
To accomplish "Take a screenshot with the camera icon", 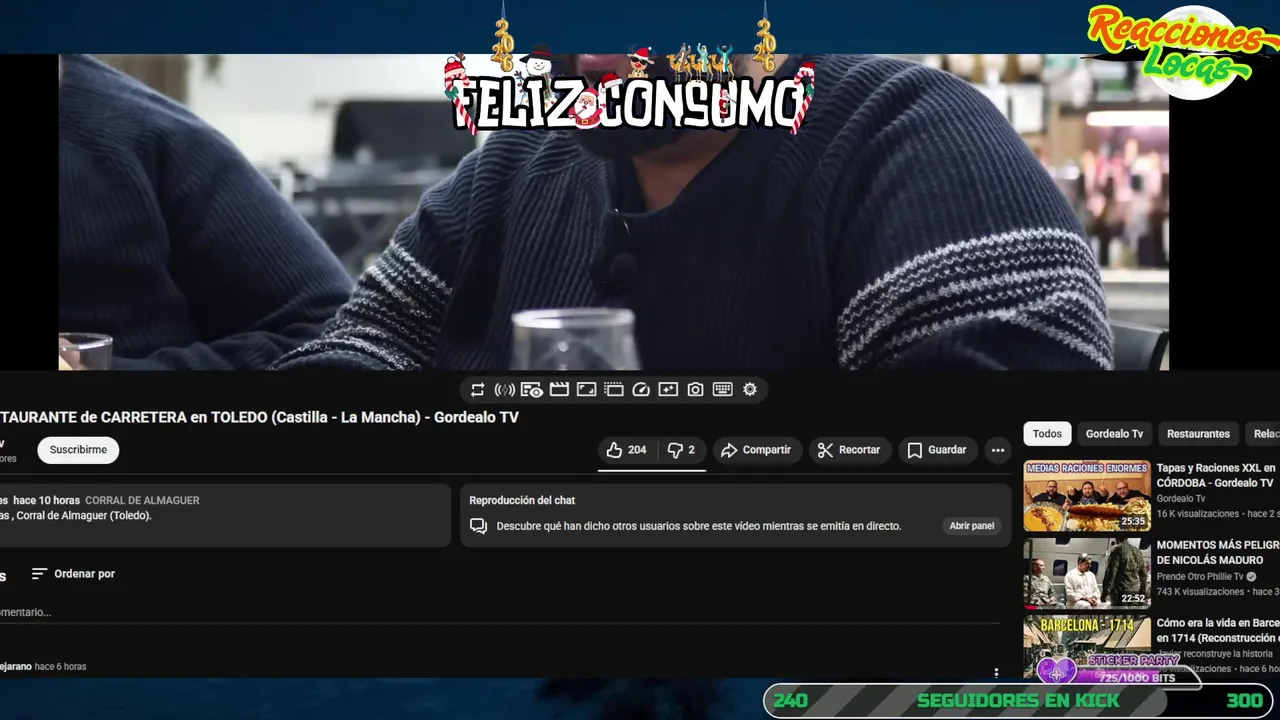I will pyautogui.click(x=695, y=390).
